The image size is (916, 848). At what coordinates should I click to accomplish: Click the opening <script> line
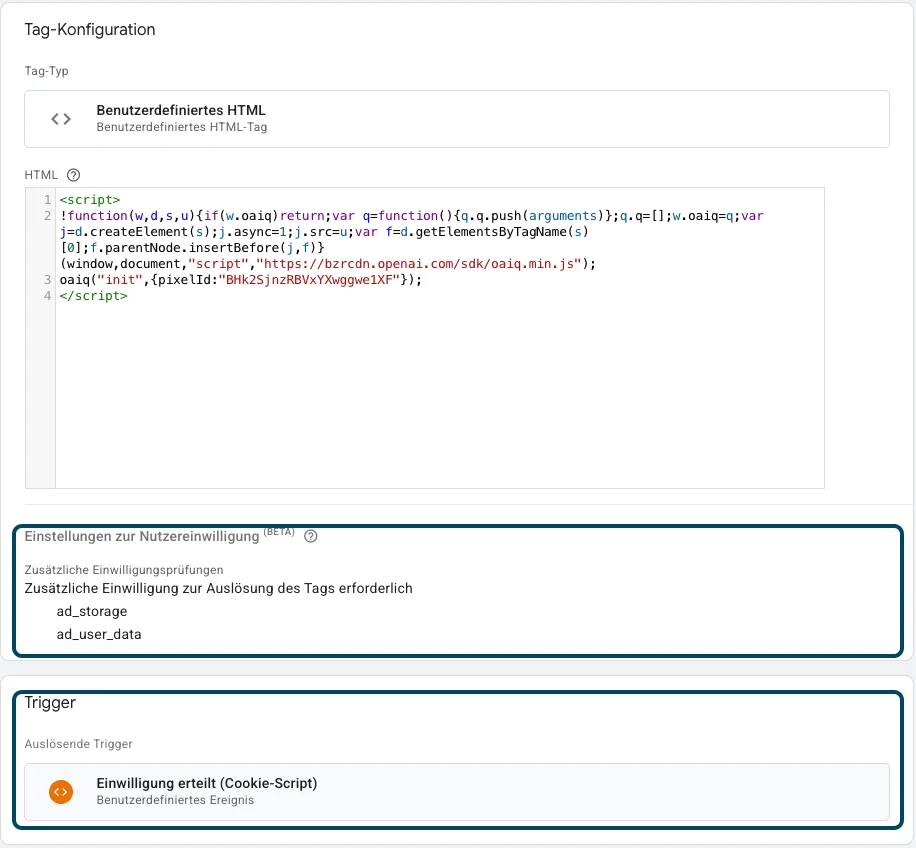pos(89,200)
